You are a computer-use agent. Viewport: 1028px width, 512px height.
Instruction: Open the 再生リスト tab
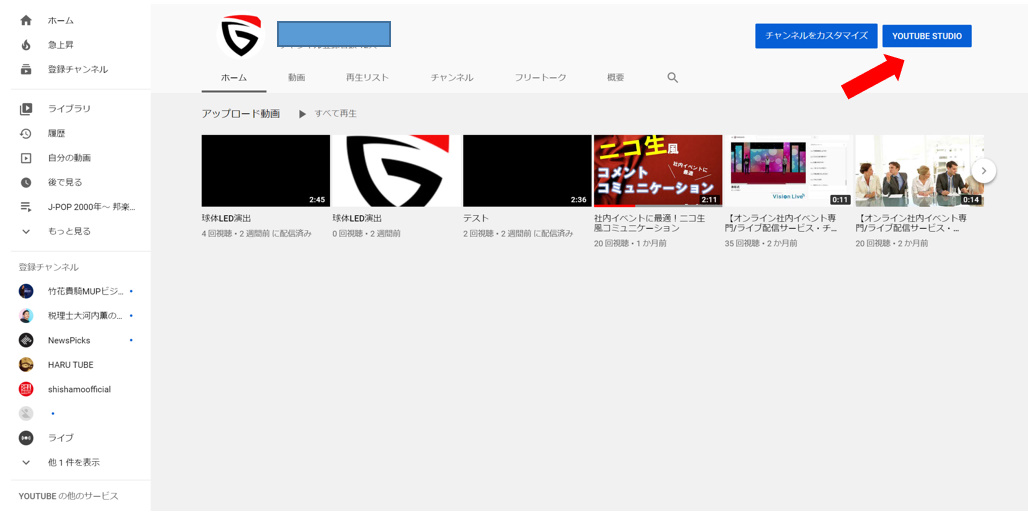[367, 77]
